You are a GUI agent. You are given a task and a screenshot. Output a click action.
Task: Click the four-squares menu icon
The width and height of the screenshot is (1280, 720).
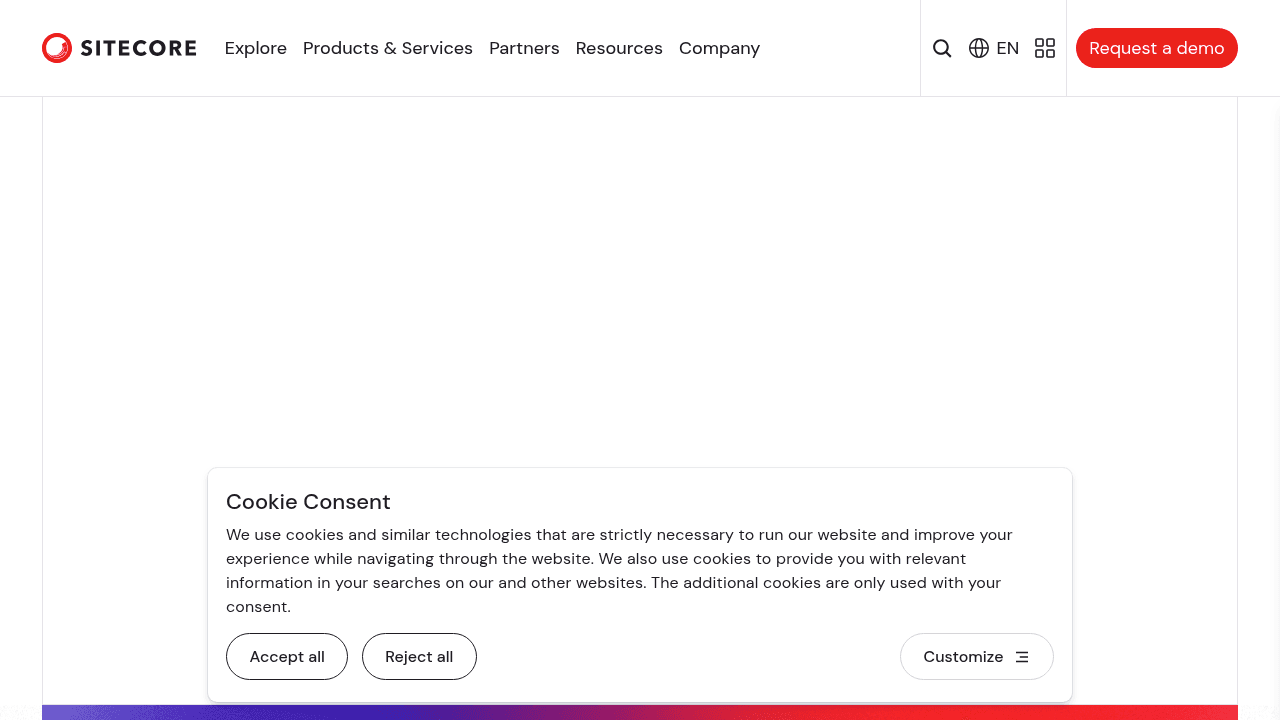tap(1044, 47)
